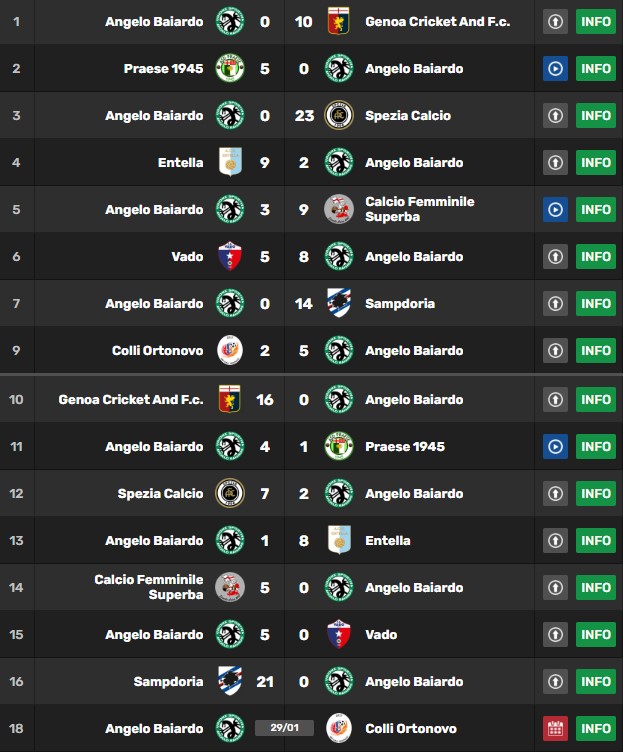
Task: Open INFO for match 18
Action: coord(596,729)
